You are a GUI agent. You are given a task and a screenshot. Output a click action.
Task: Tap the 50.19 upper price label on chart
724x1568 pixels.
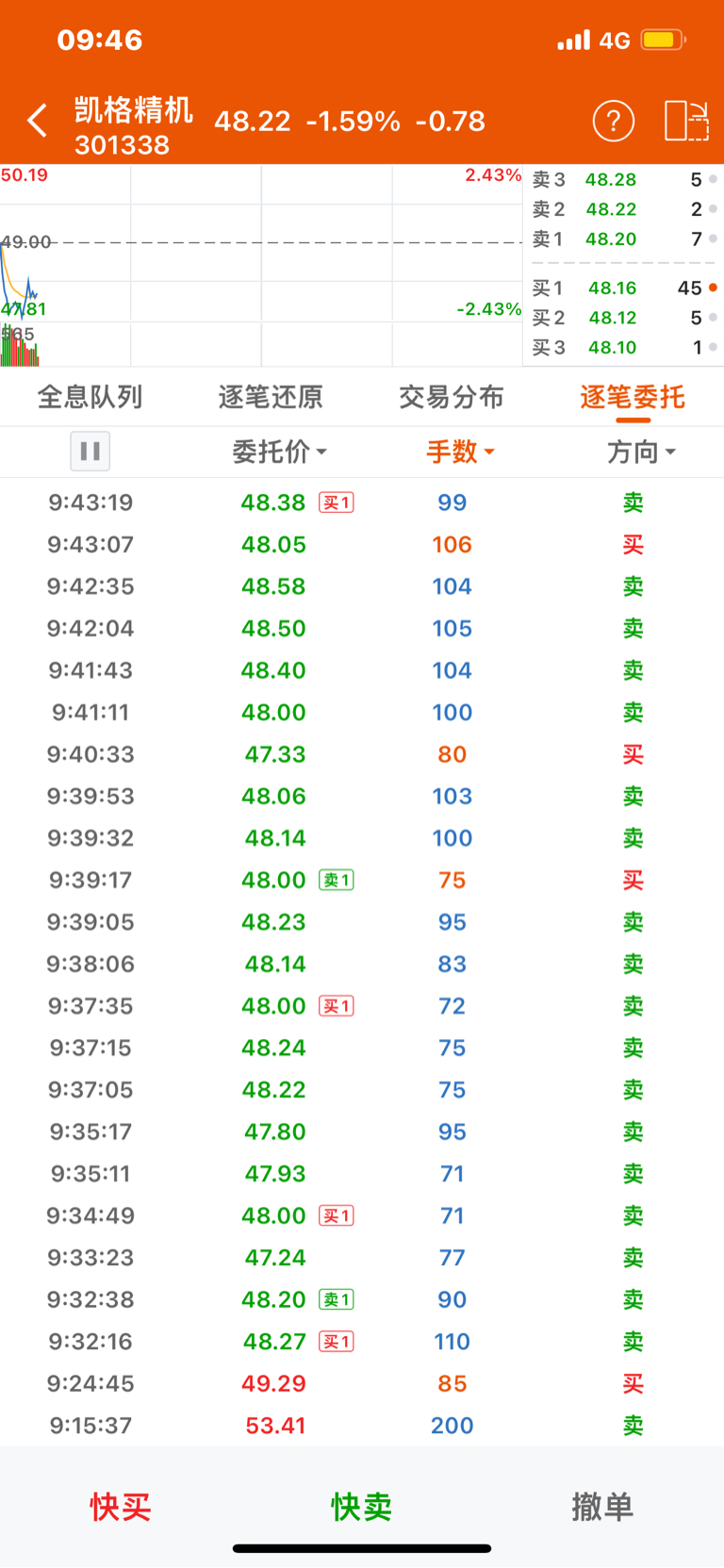tap(25, 175)
